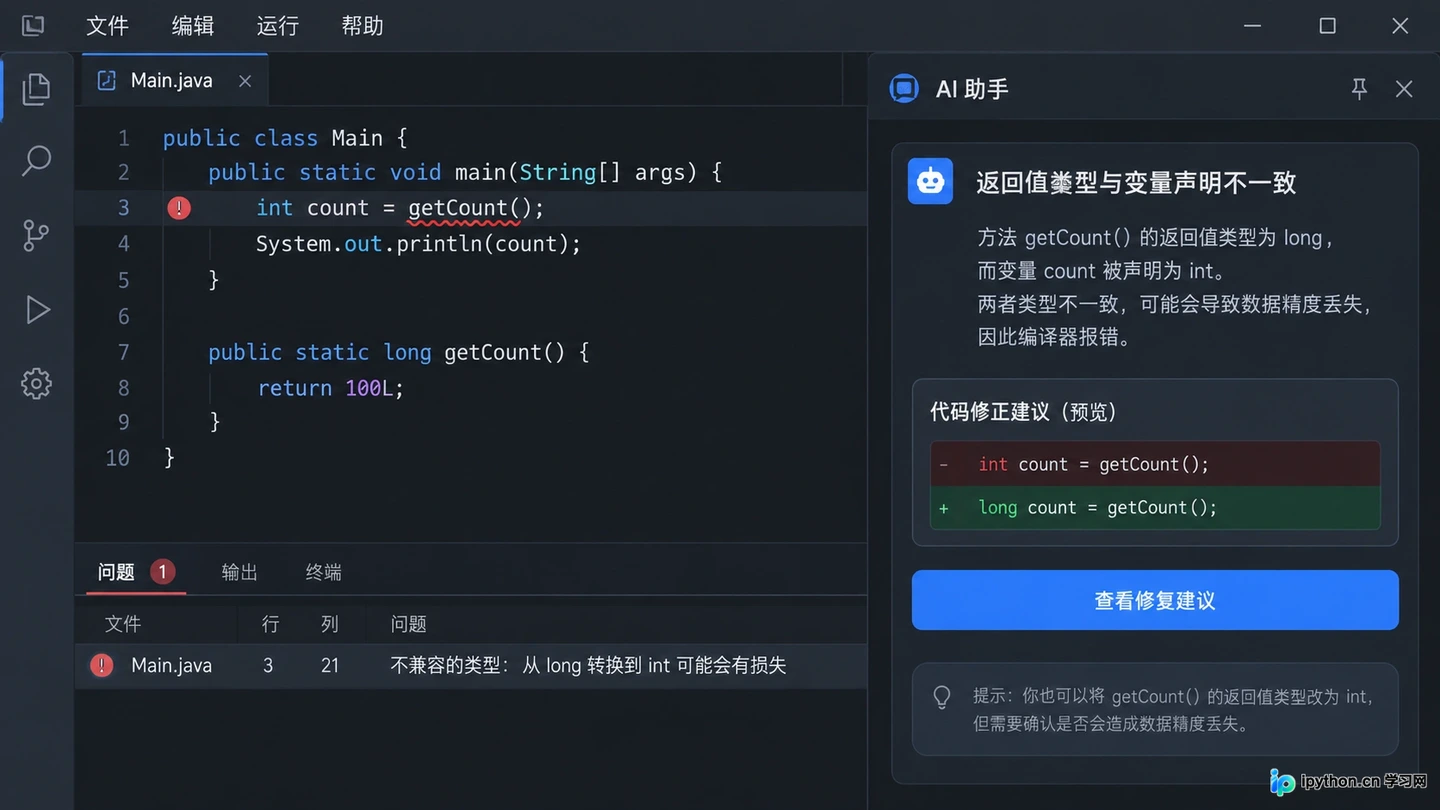Open the 编辑 menu
The width and height of the screenshot is (1440, 810).
[192, 26]
